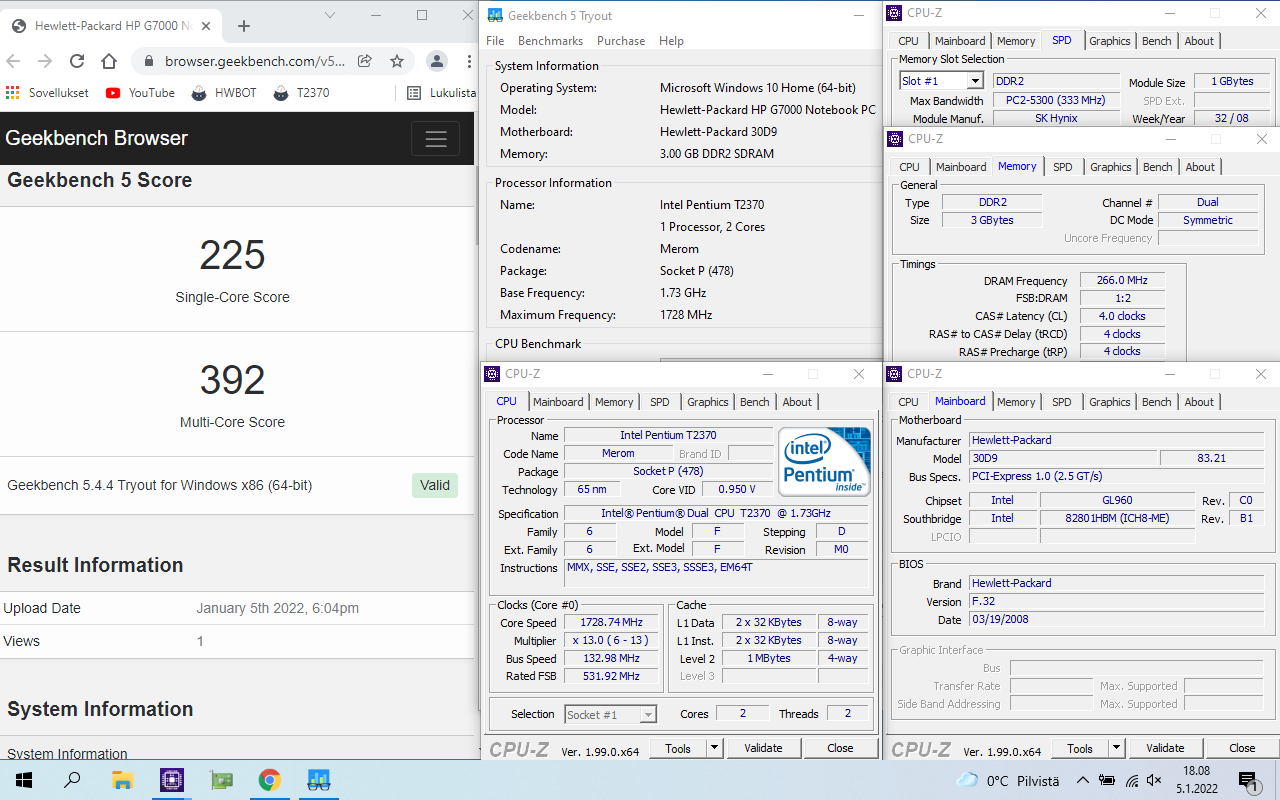Screen dimensions: 1280x800
Task: Switch to Graphics tab in CPU-Z Mainboard window
Action: (1110, 402)
